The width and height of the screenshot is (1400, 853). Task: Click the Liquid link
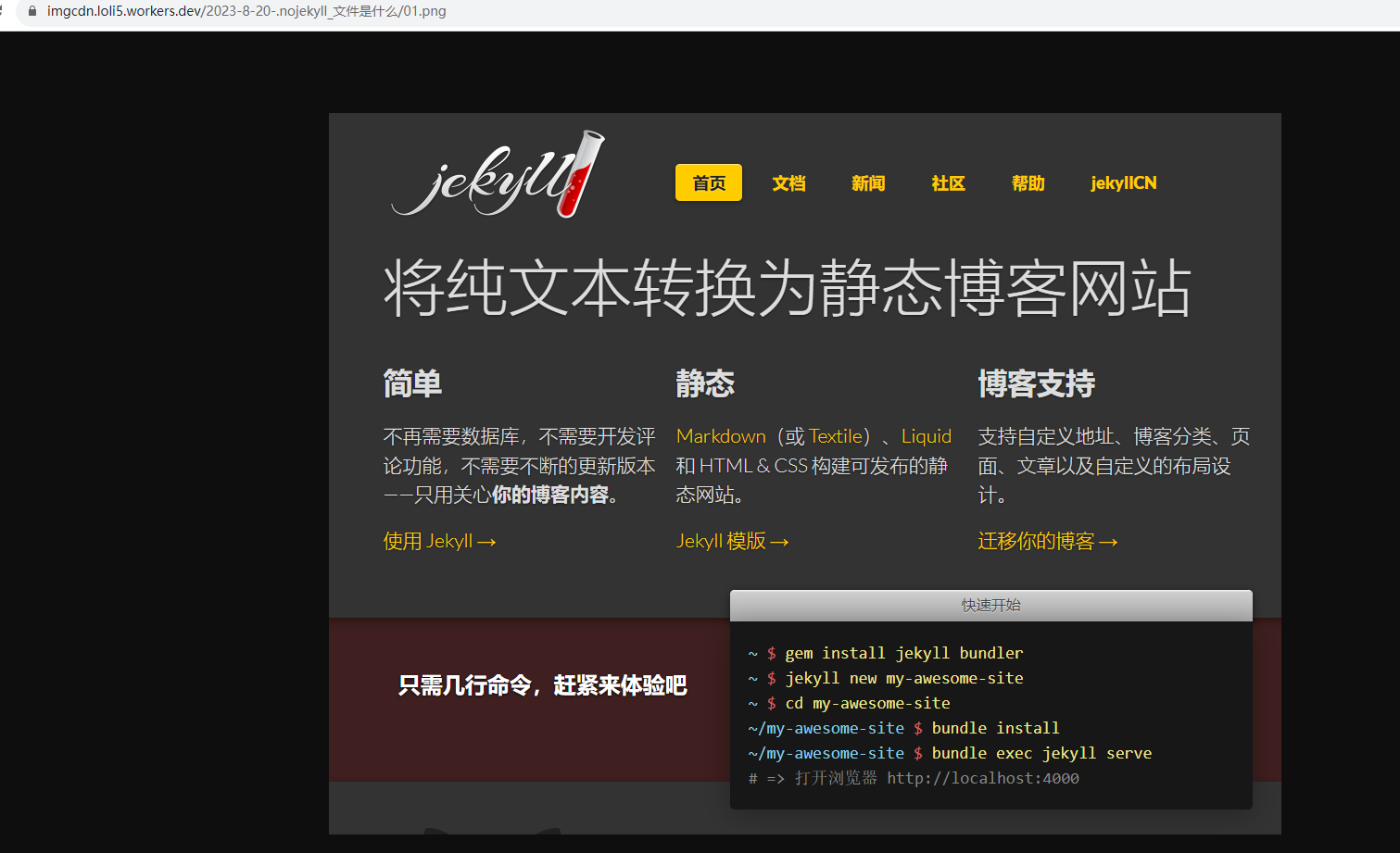tap(927, 436)
